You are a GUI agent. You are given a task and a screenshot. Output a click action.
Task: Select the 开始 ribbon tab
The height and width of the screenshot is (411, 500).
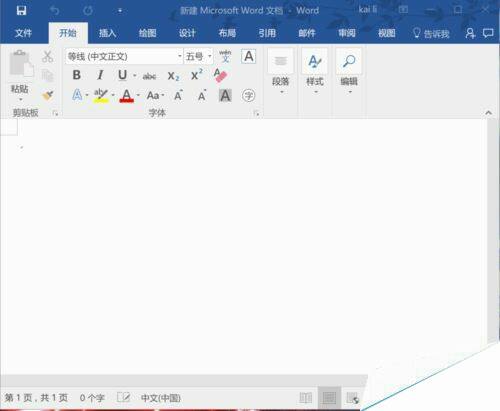pos(68,33)
